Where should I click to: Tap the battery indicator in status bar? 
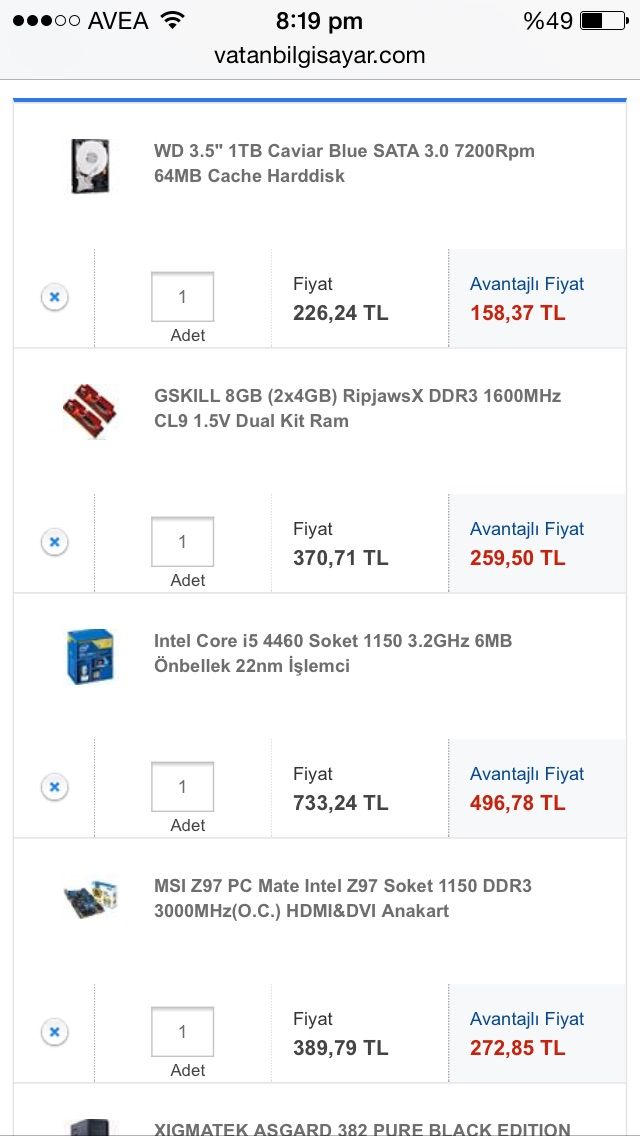604,20
